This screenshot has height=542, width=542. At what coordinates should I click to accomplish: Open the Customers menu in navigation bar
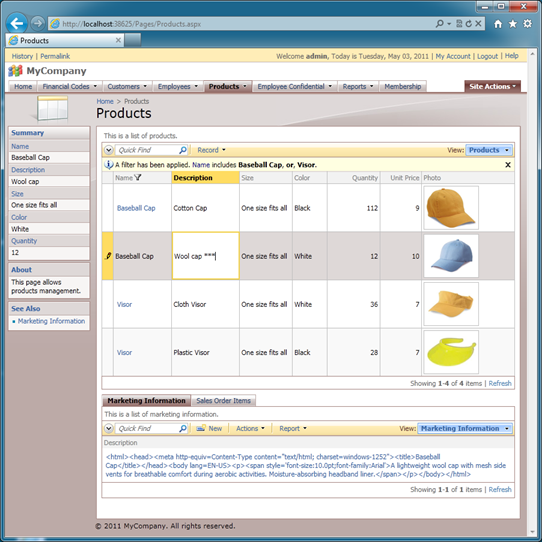pos(127,86)
